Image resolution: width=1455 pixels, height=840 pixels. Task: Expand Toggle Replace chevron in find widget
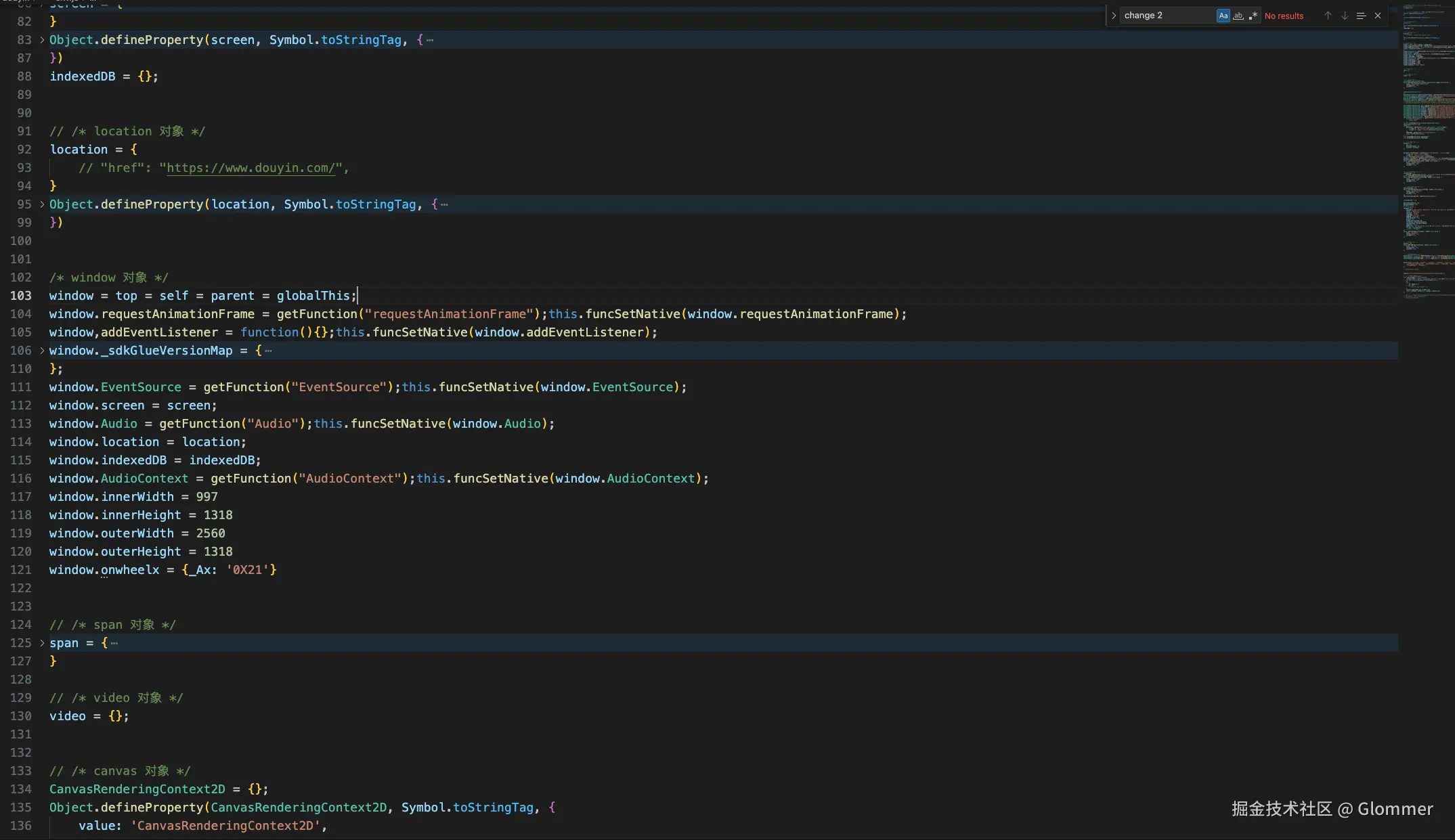(1113, 16)
